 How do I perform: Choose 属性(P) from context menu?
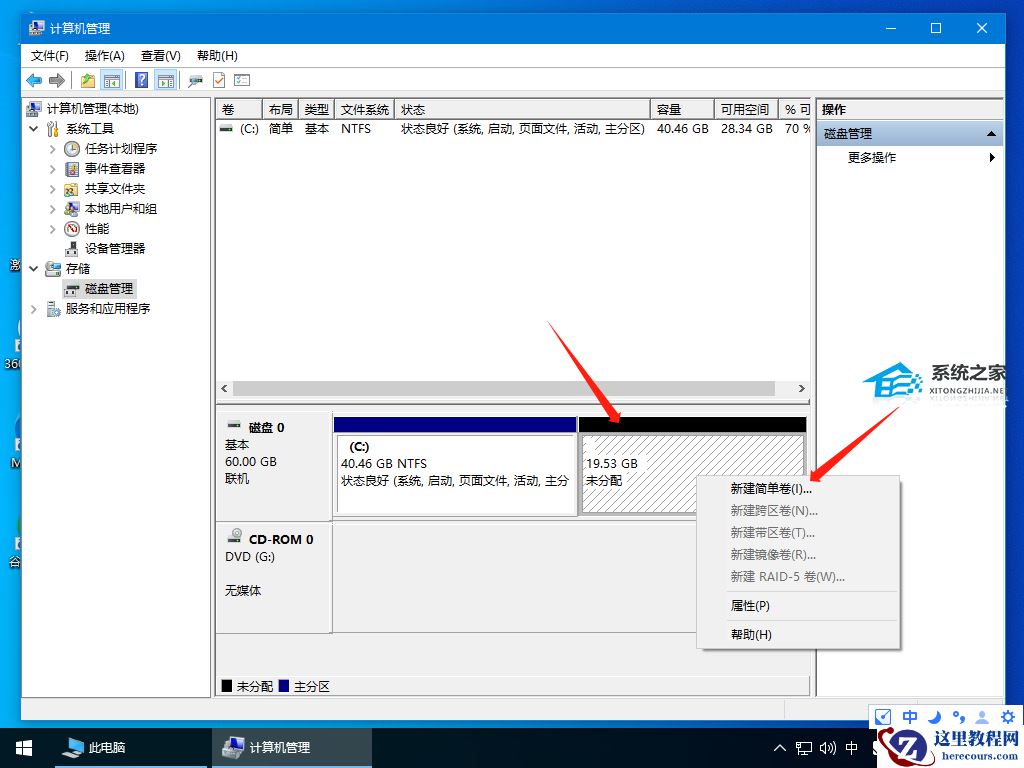750,606
